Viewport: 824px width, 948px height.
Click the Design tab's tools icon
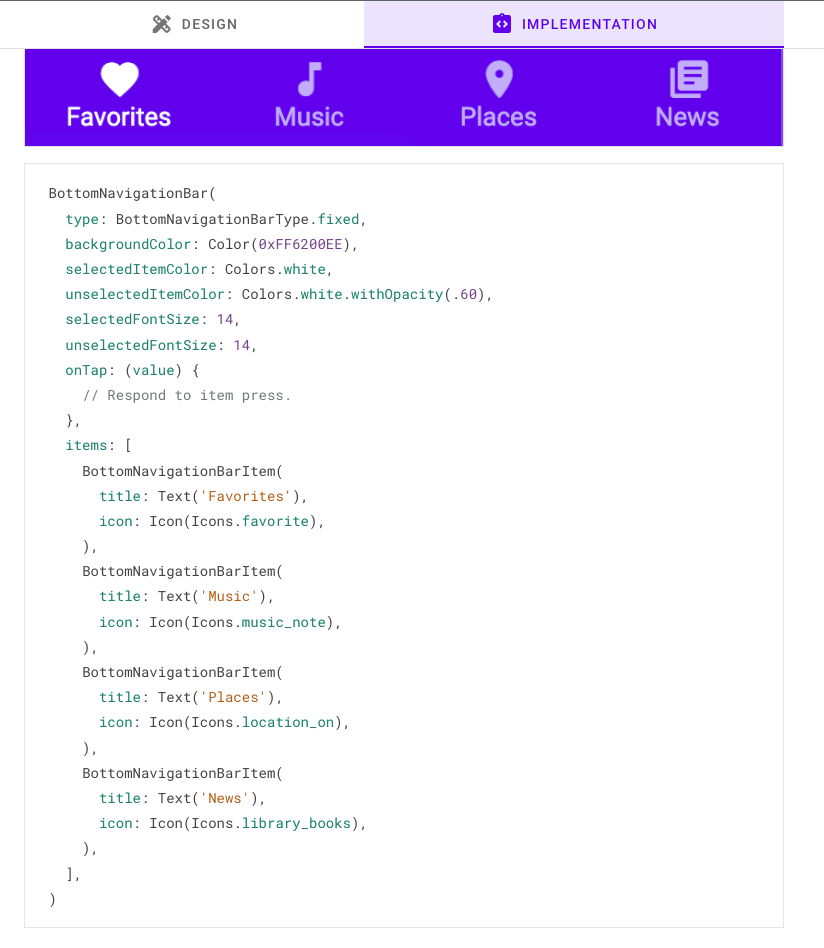pyautogui.click(x=162, y=24)
